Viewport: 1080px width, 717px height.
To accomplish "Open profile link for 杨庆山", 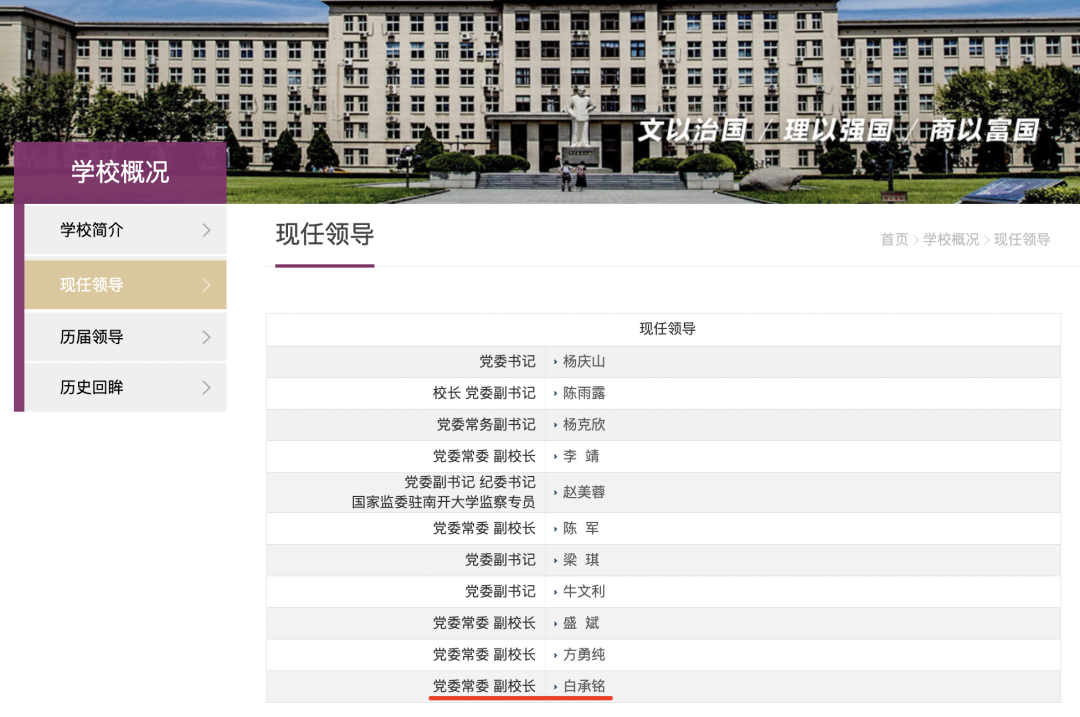I will click(584, 361).
